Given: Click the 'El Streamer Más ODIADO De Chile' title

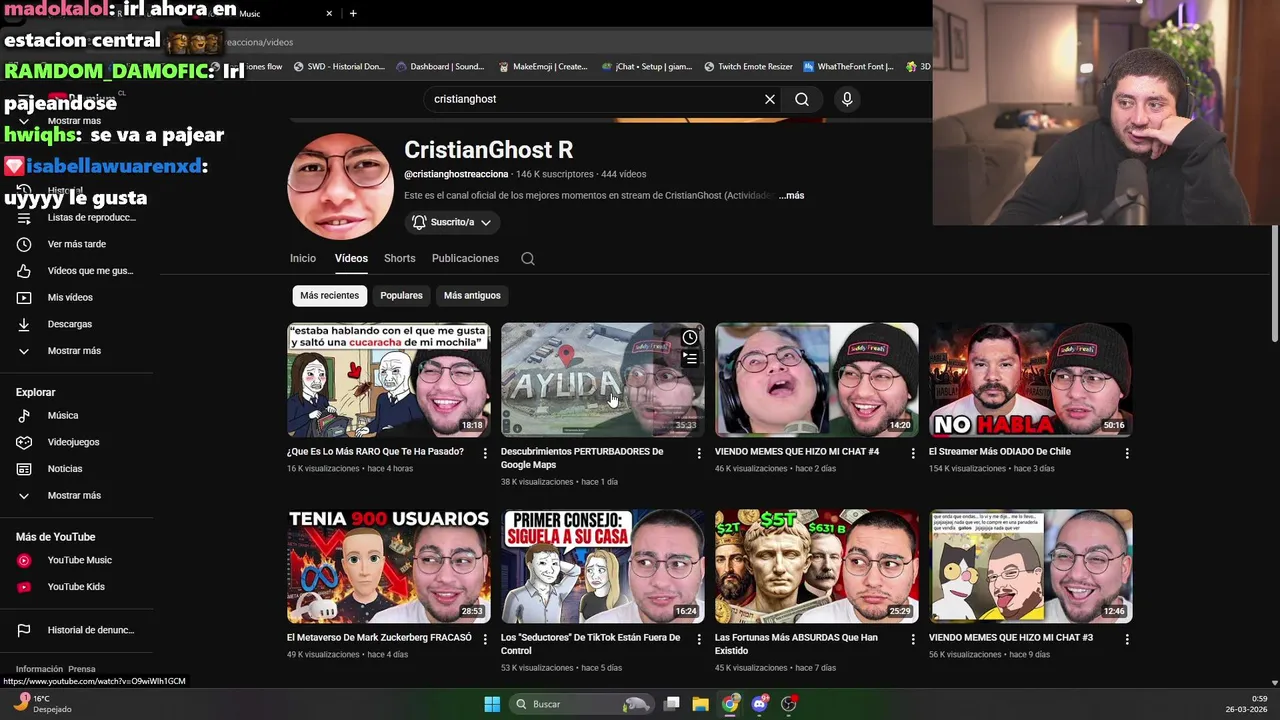Looking at the screenshot, I should click(x=999, y=452).
